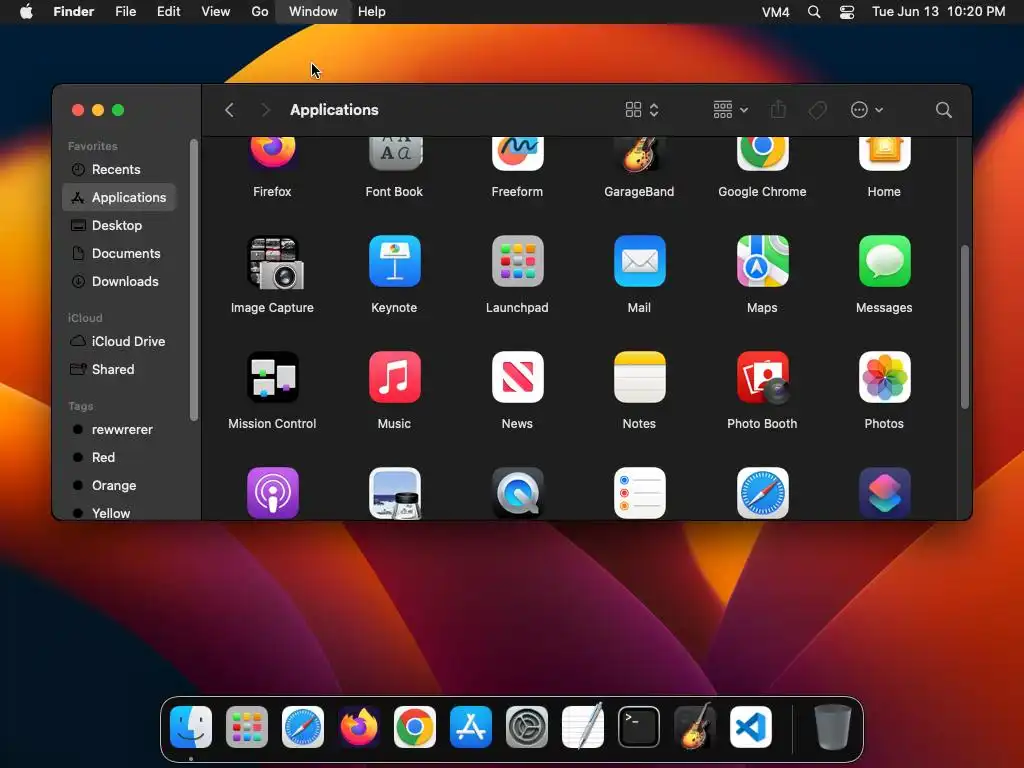Image resolution: width=1024 pixels, height=768 pixels.
Task: Open the icon view switcher dropdown
Action: (x=642, y=110)
